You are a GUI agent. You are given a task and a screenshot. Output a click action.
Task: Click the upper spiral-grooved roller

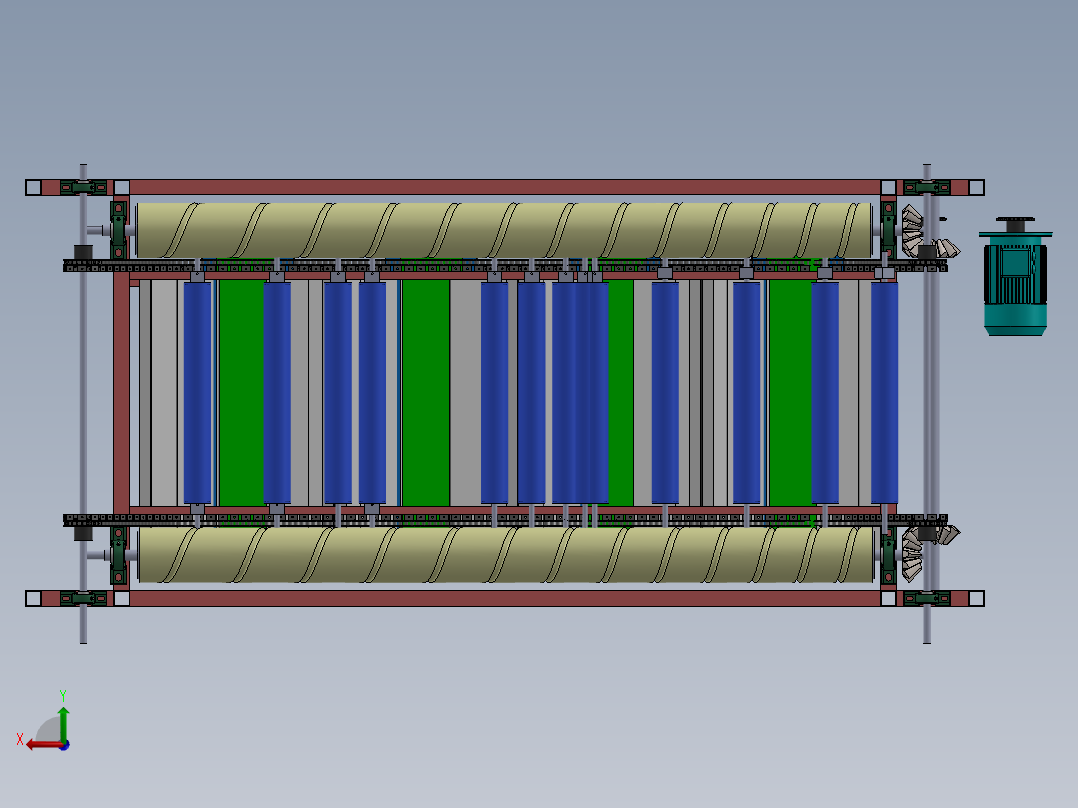pyautogui.click(x=504, y=230)
